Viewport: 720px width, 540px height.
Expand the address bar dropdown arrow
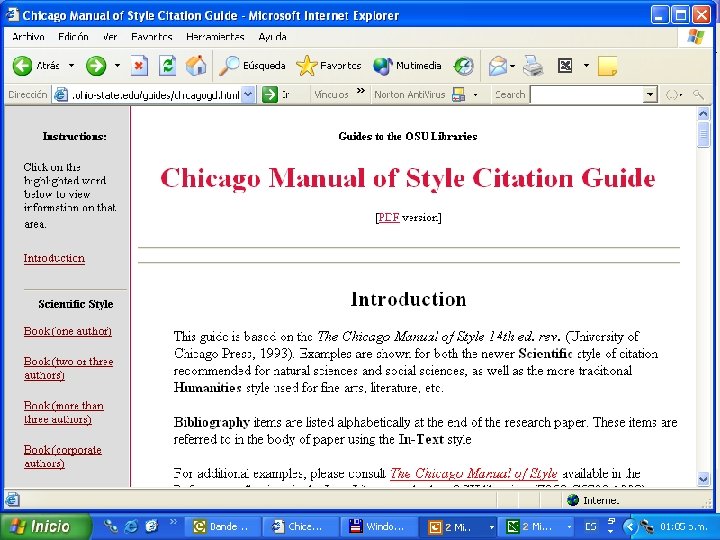tap(248, 95)
